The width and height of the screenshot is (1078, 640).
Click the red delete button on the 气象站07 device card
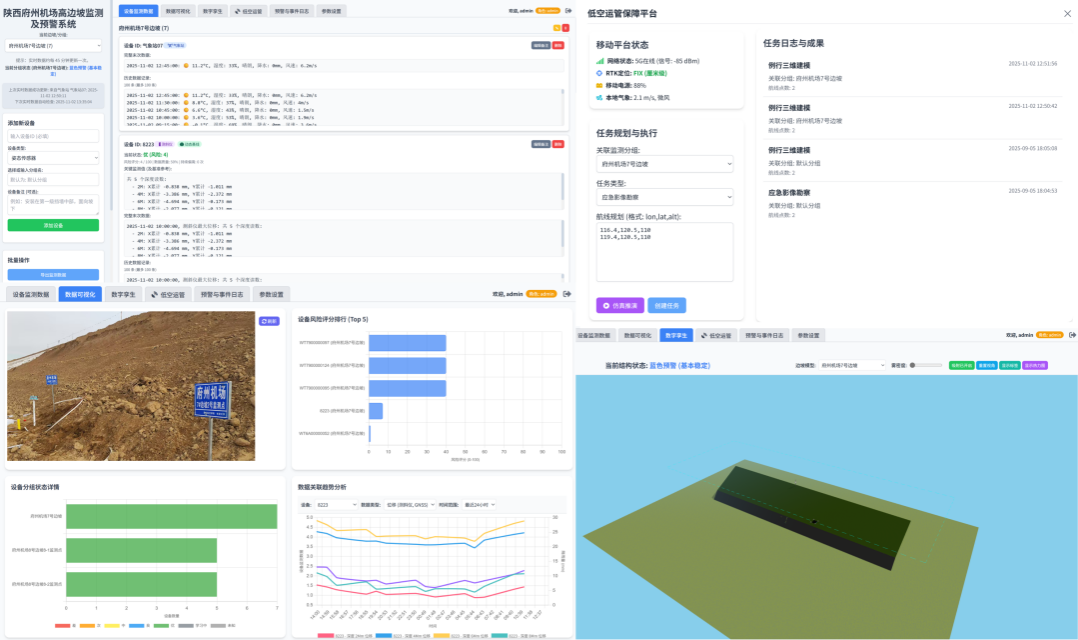(x=558, y=45)
